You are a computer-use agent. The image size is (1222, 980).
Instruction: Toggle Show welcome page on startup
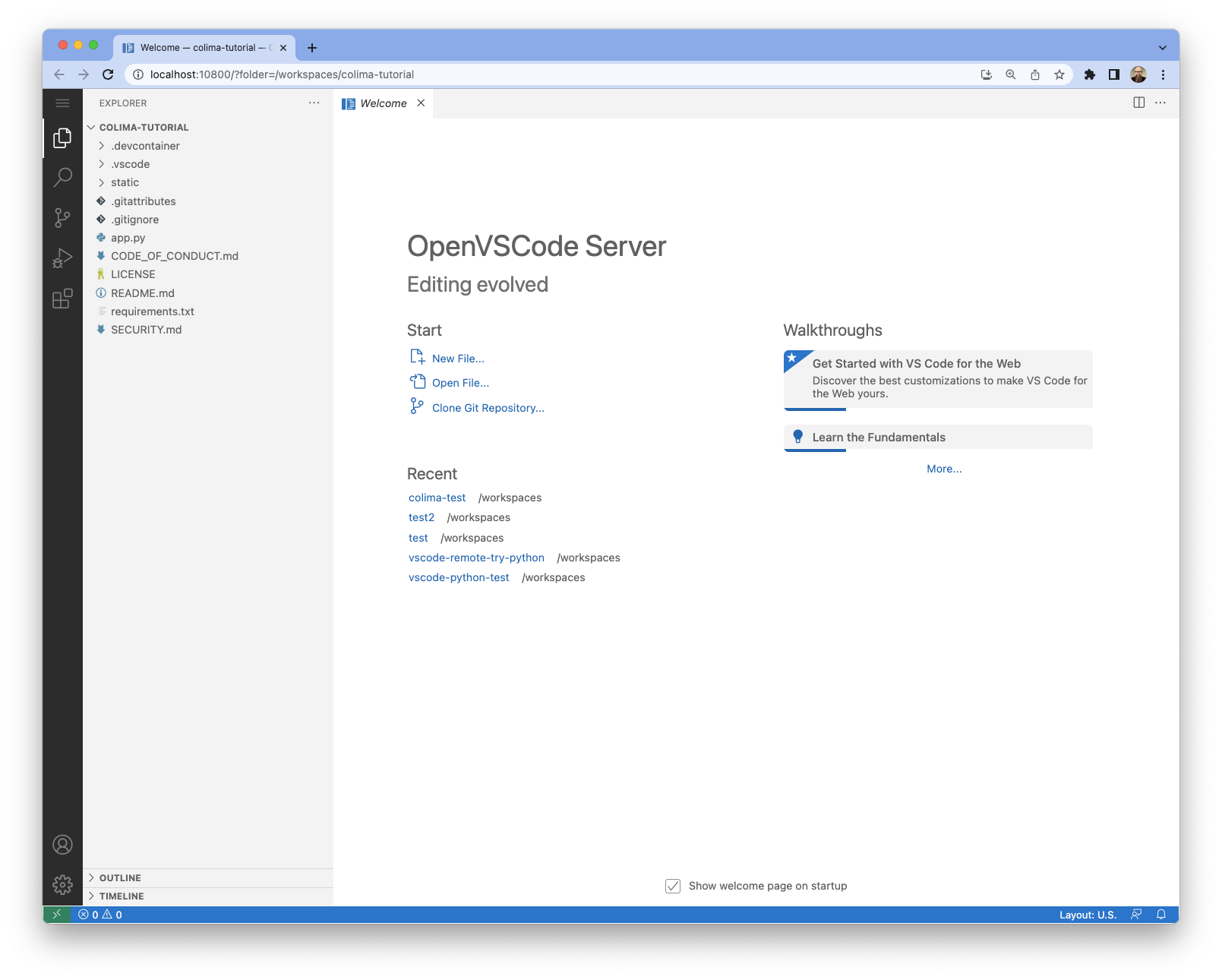point(673,886)
